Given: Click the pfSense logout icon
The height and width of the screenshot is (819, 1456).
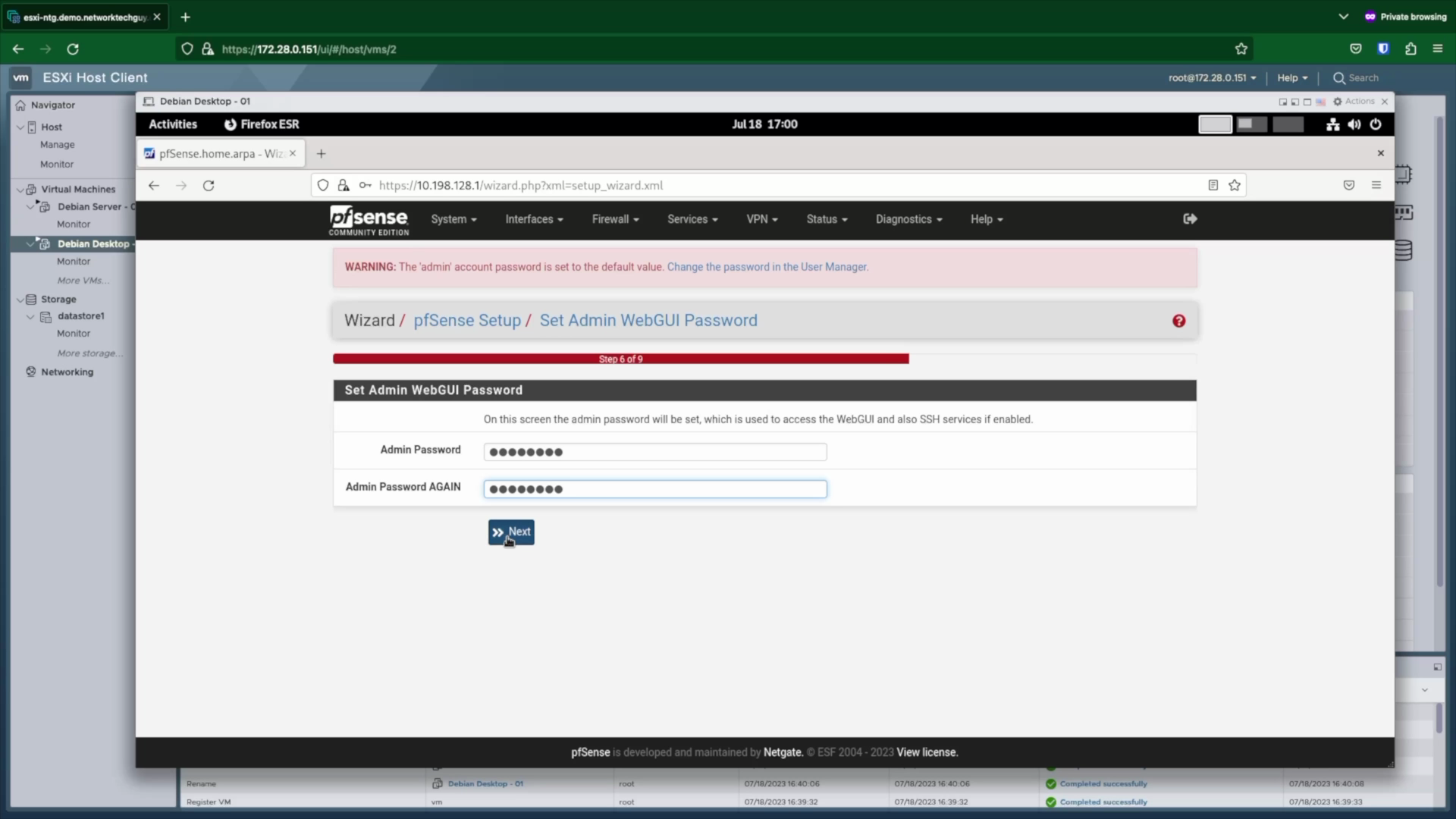Looking at the screenshot, I should (x=1190, y=218).
